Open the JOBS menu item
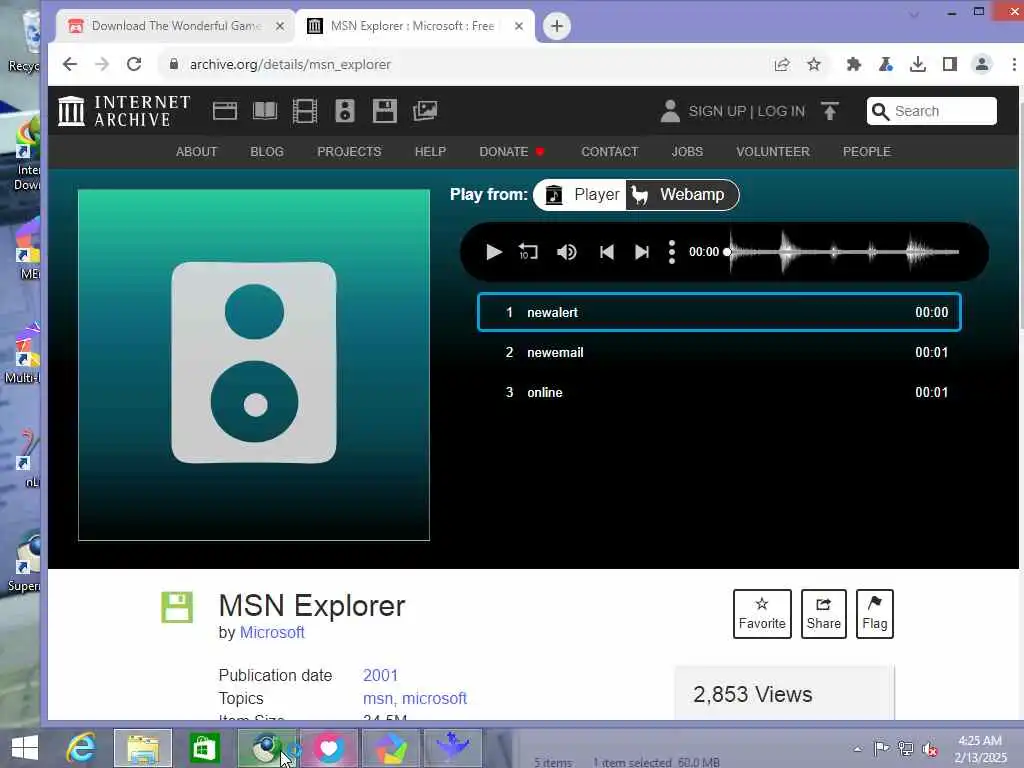Image resolution: width=1024 pixels, height=768 pixels. pyautogui.click(x=687, y=152)
